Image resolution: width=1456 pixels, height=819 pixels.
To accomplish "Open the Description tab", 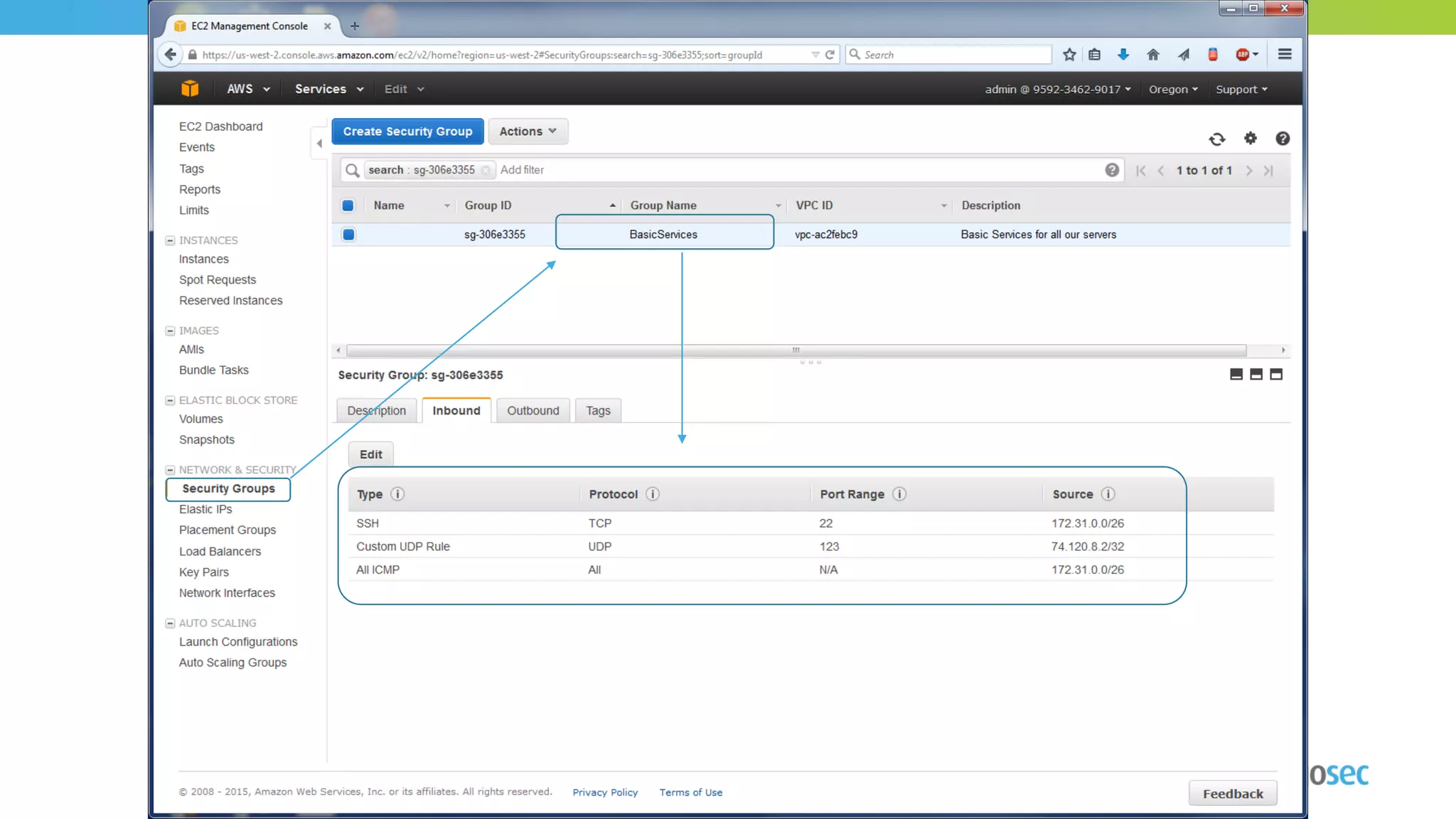I will (376, 411).
